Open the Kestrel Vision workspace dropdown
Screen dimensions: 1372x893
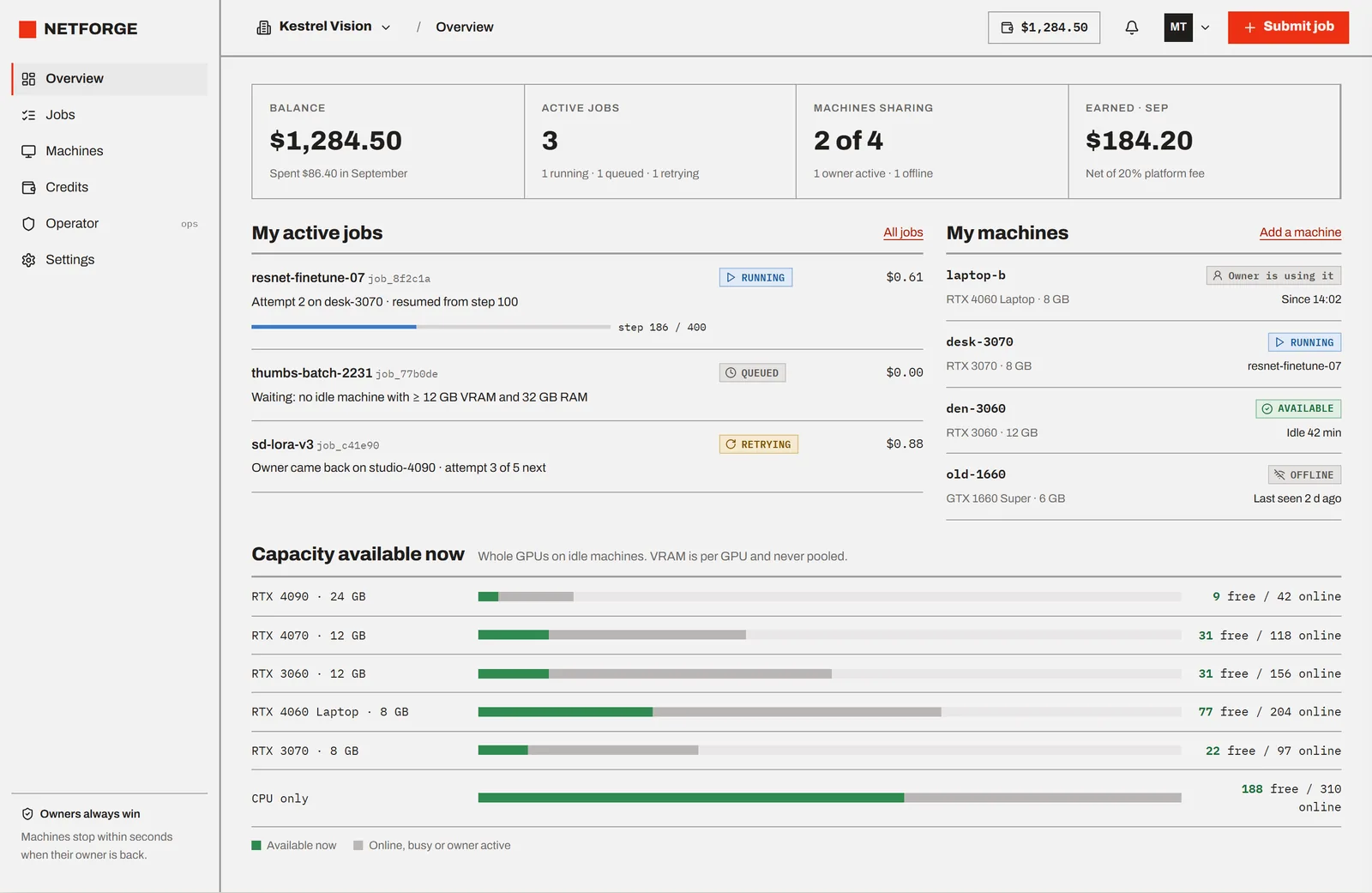tap(324, 27)
